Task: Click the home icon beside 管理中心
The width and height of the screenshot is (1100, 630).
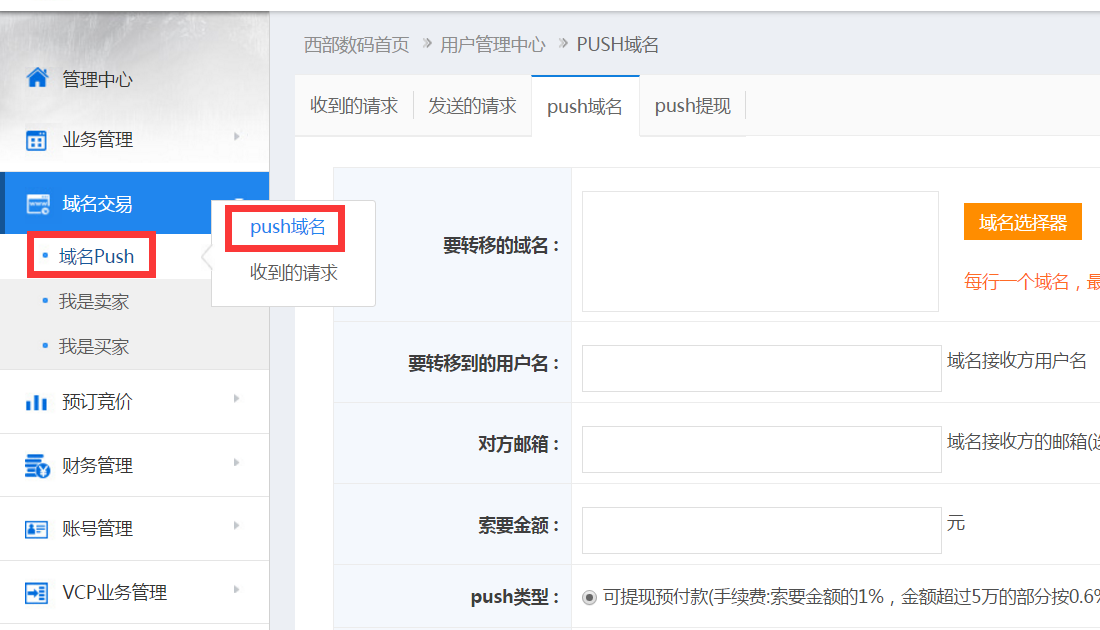Action: 37,78
